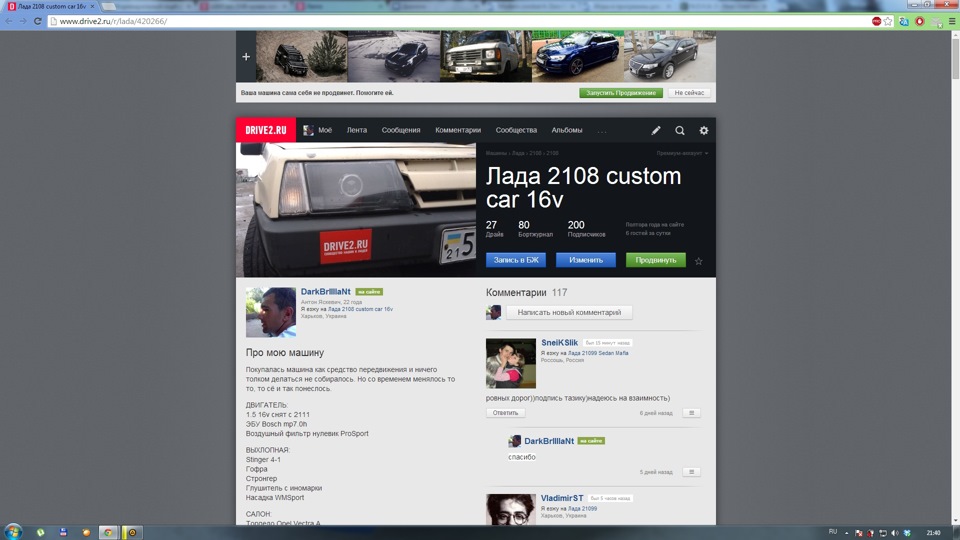The height and width of the screenshot is (540, 960).
Task: Click the translate extension icon
Action: [x=904, y=21]
